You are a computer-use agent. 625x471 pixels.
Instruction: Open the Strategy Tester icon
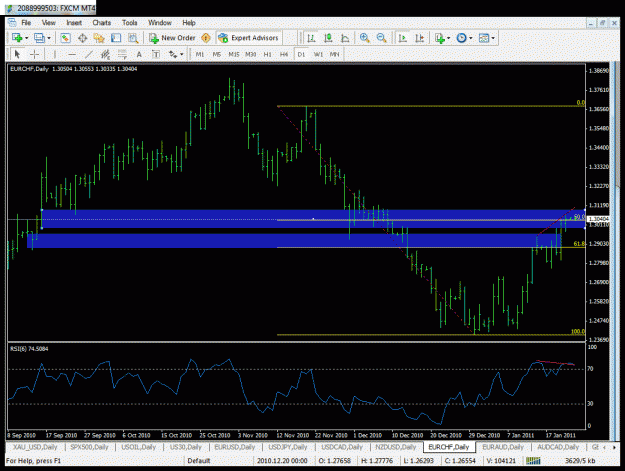133,38
